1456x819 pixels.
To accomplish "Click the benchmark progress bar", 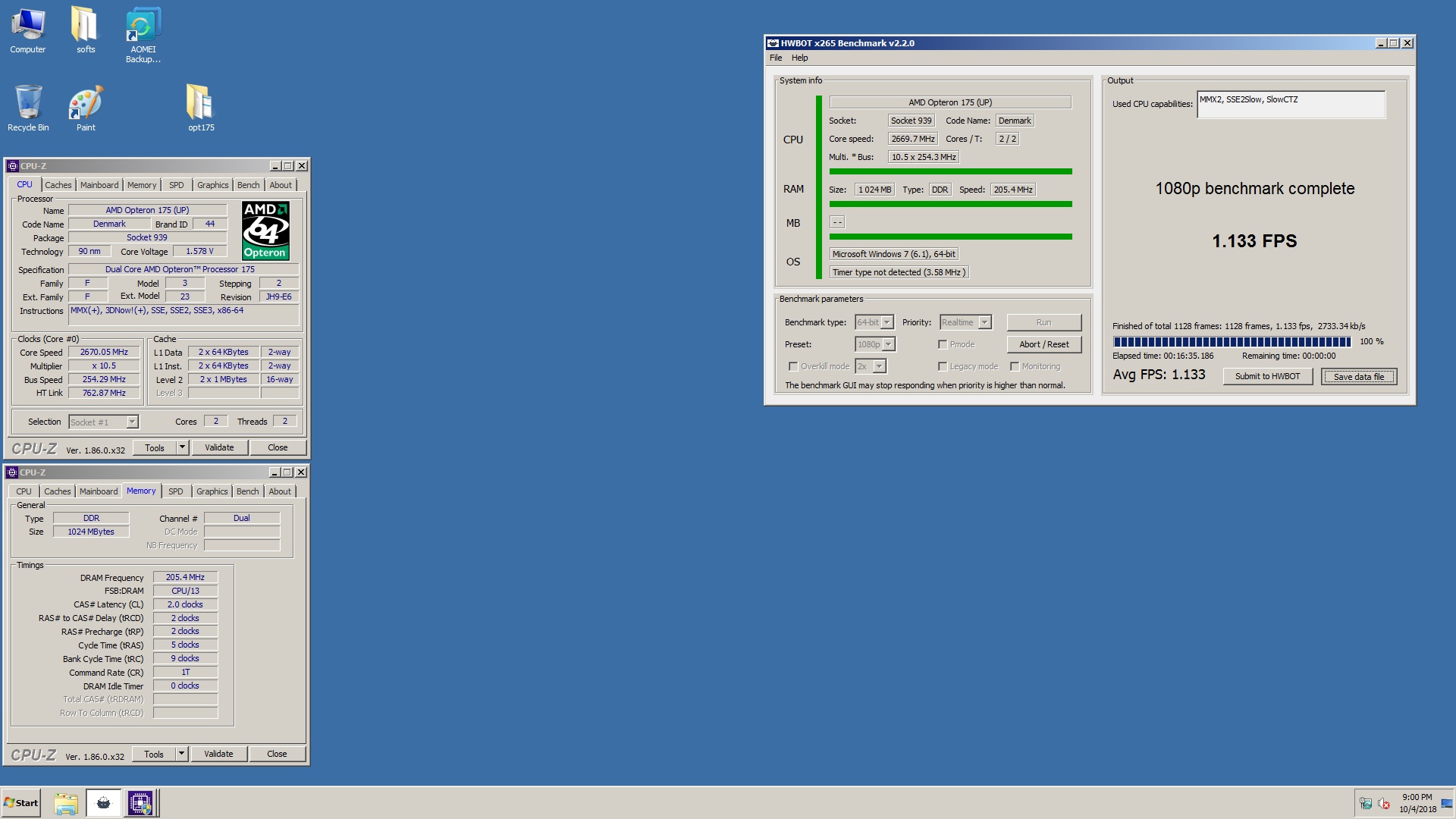I will click(1232, 342).
